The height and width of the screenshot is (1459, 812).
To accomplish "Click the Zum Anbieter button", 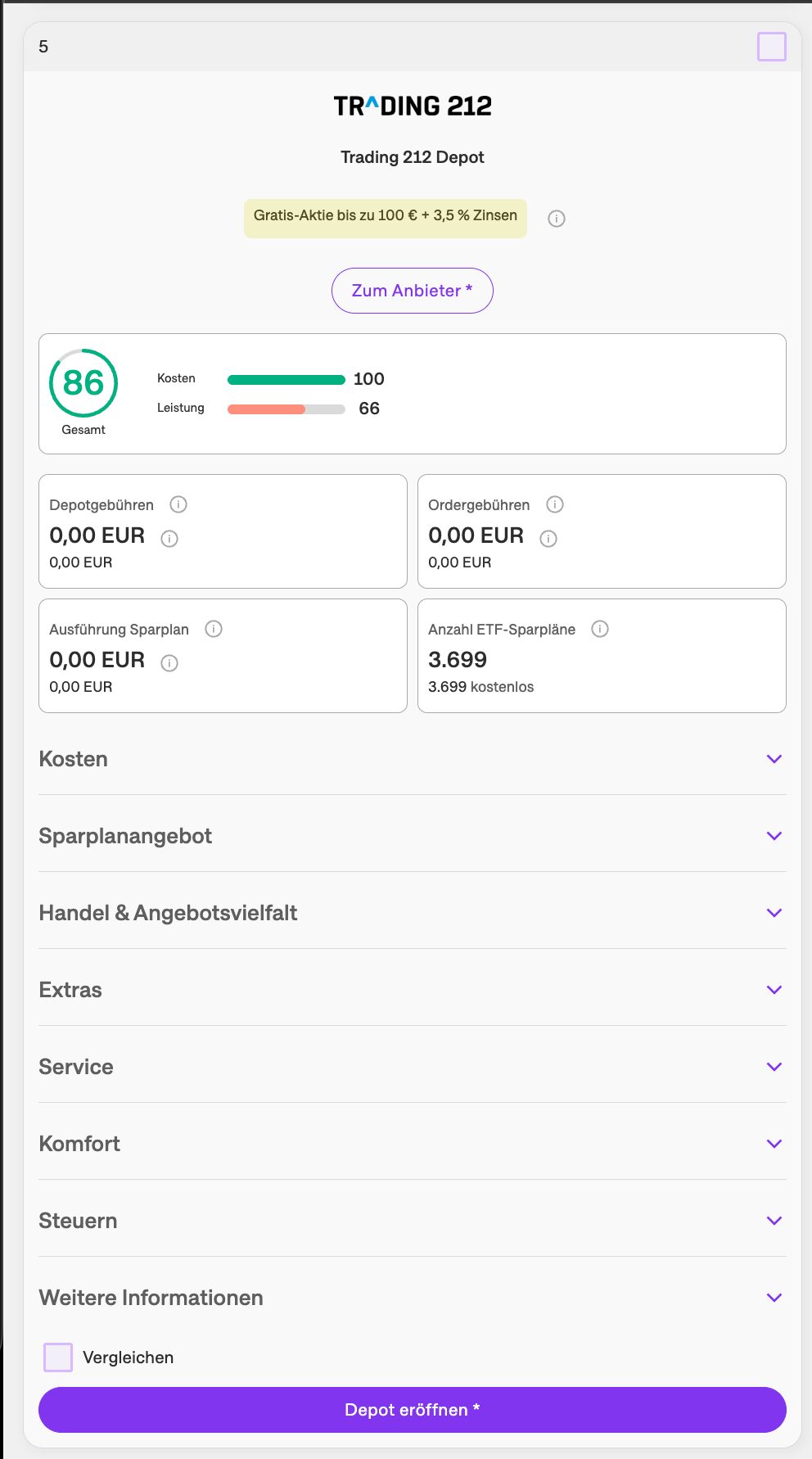I will (413, 291).
